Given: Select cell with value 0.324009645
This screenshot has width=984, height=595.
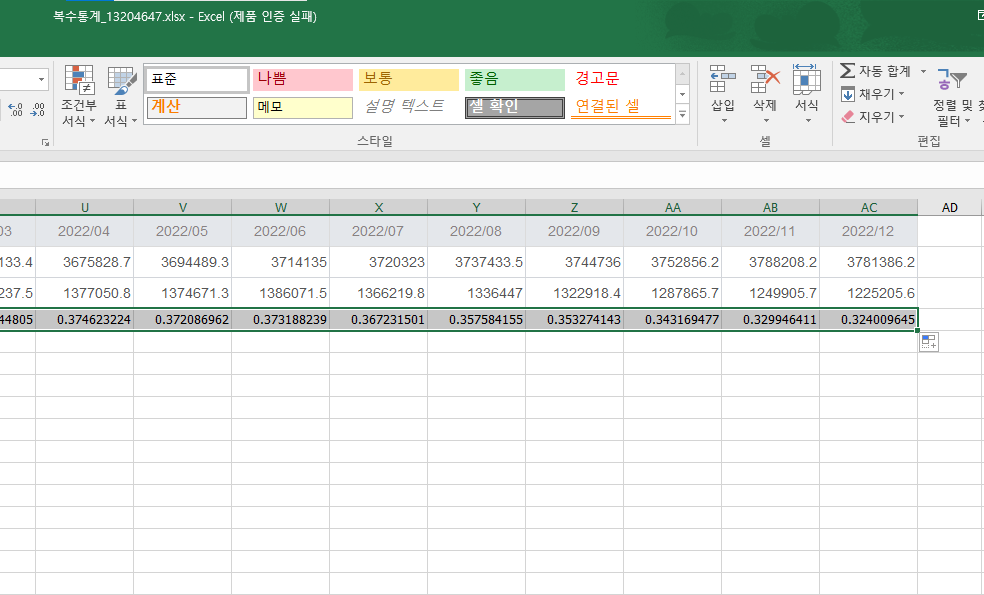Looking at the screenshot, I should [869, 319].
